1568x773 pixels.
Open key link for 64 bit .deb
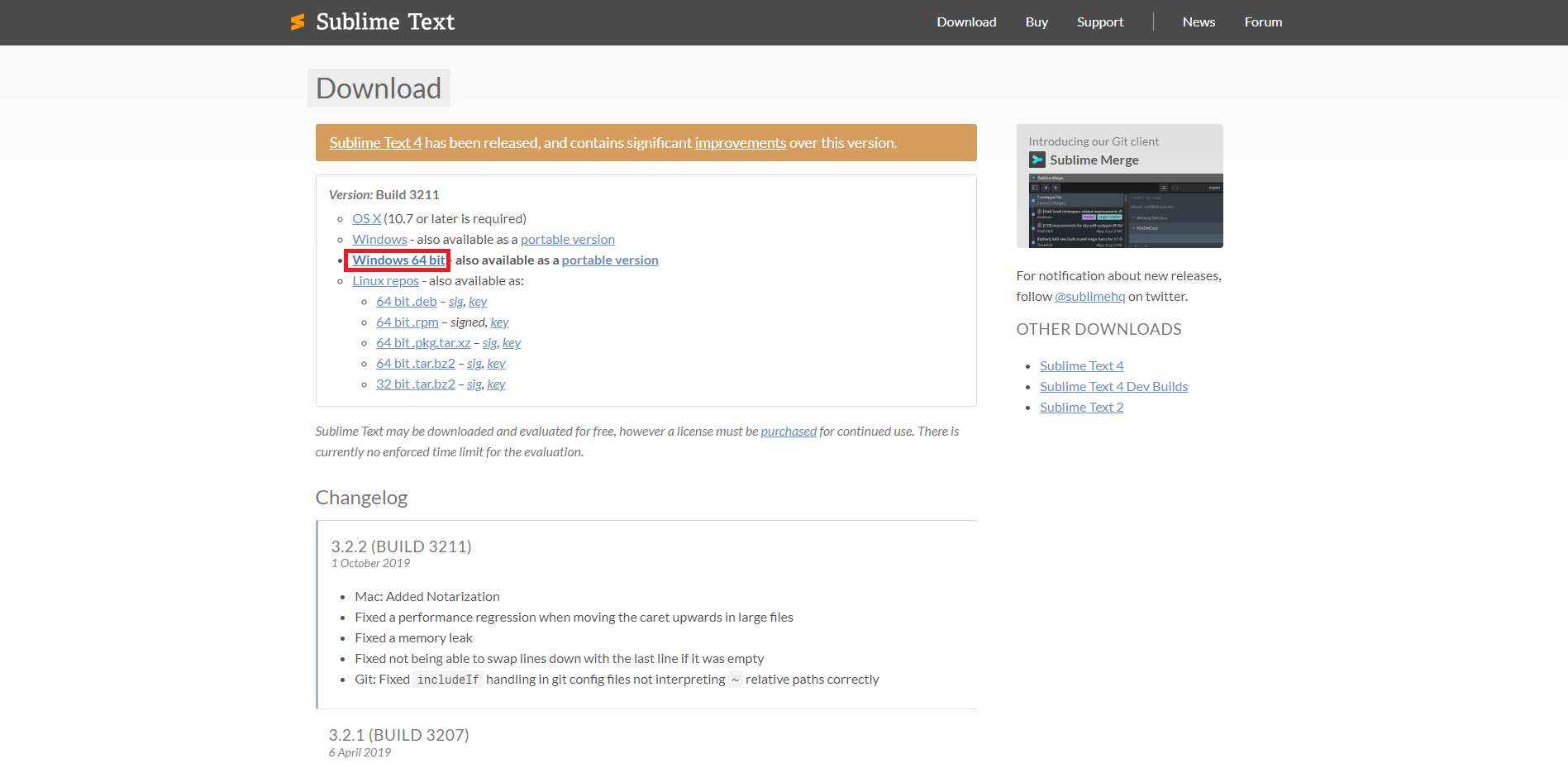pos(478,302)
